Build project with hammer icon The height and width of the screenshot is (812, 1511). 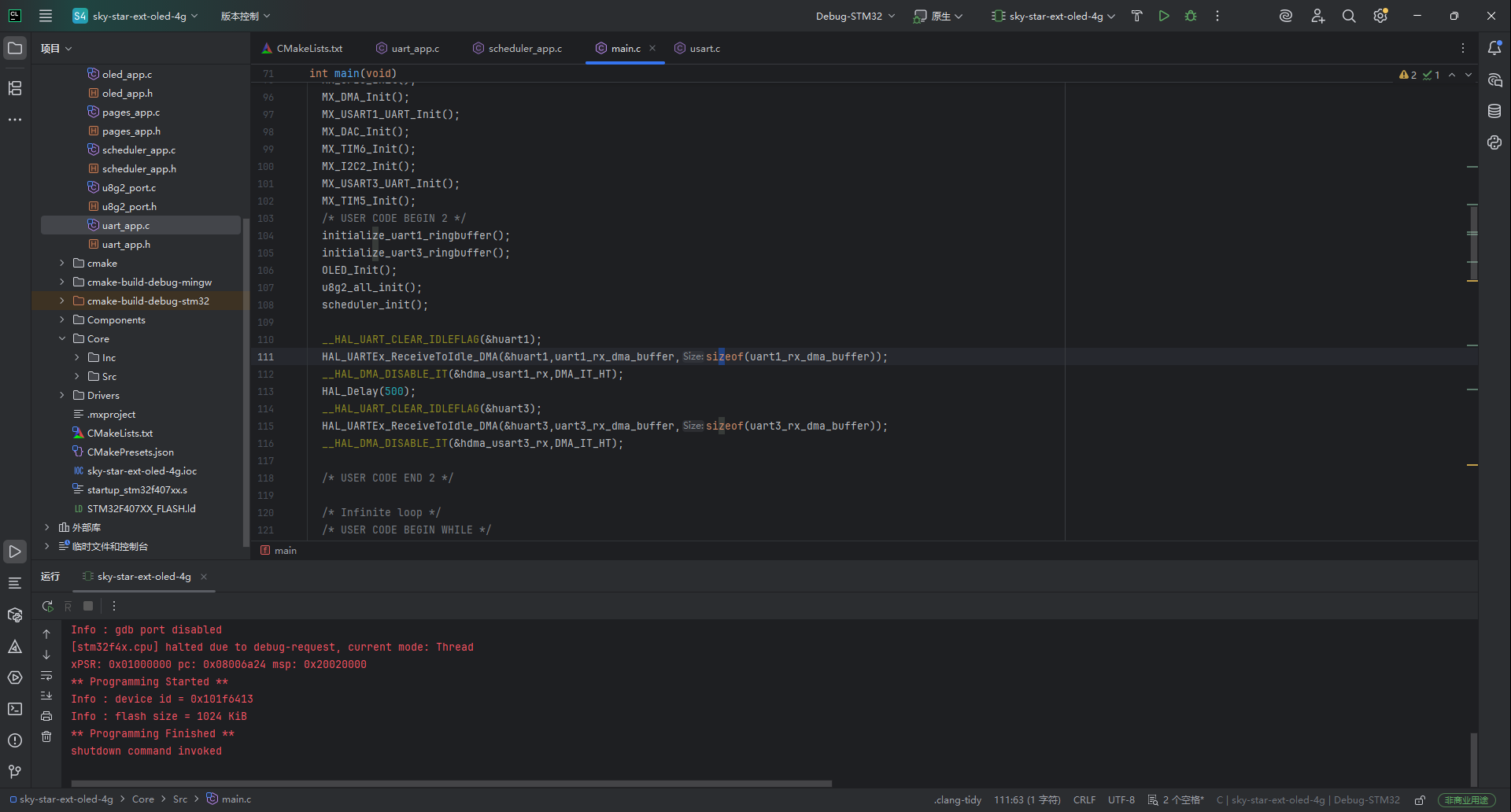[x=1137, y=16]
